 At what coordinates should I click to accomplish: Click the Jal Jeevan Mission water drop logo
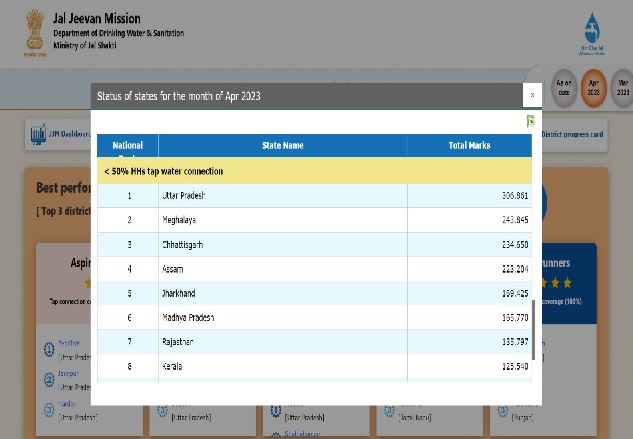pos(592,32)
